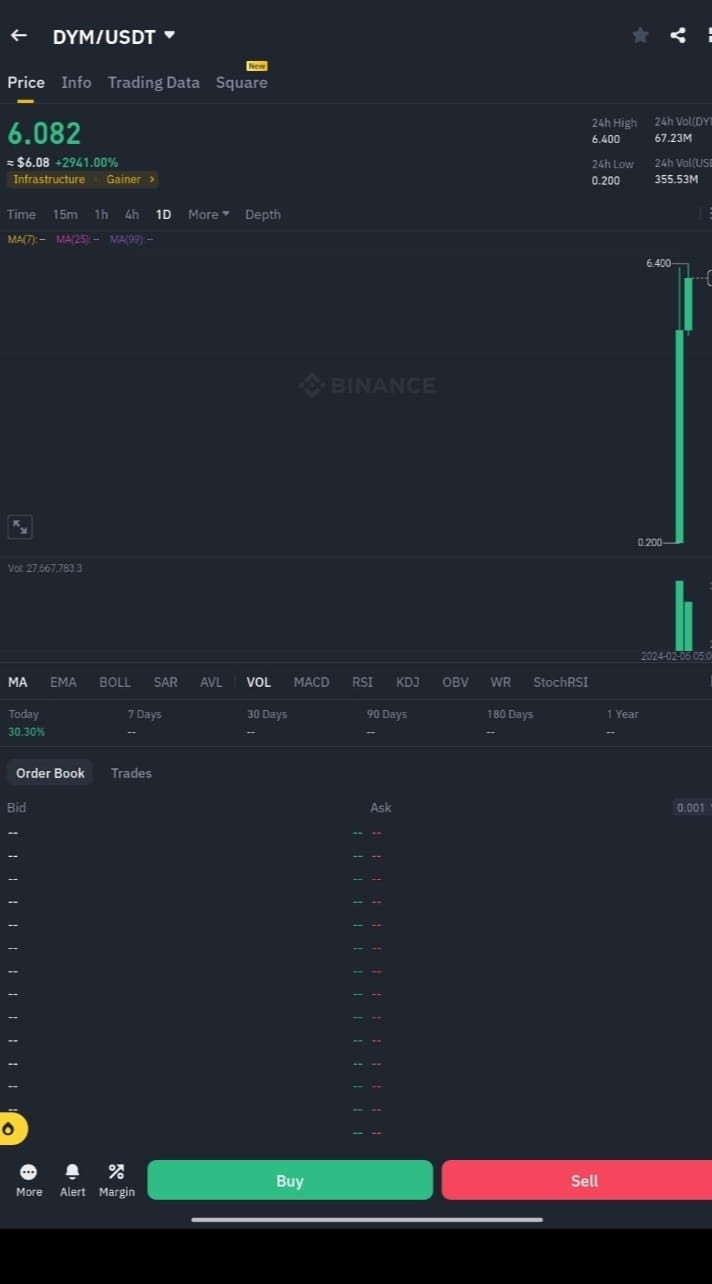Enable the BOLL indicator

tap(115, 682)
